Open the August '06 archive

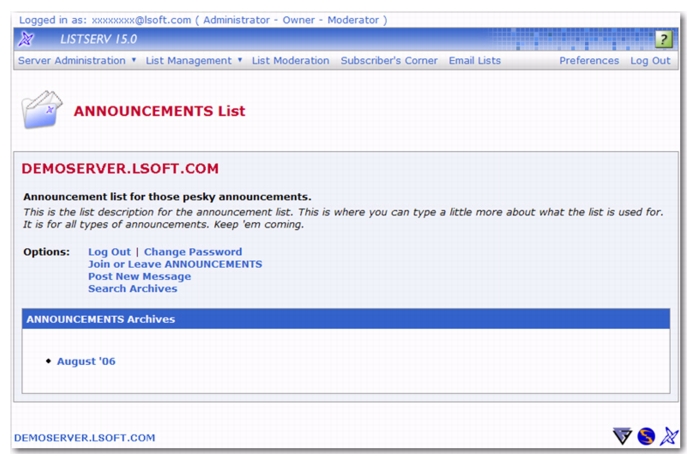[86, 361]
